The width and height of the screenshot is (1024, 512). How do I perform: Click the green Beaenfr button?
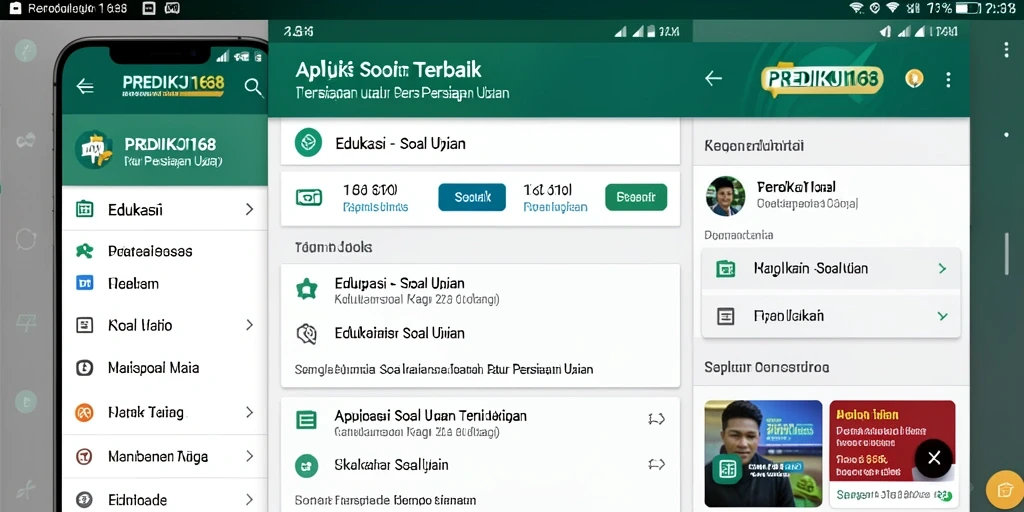(636, 197)
